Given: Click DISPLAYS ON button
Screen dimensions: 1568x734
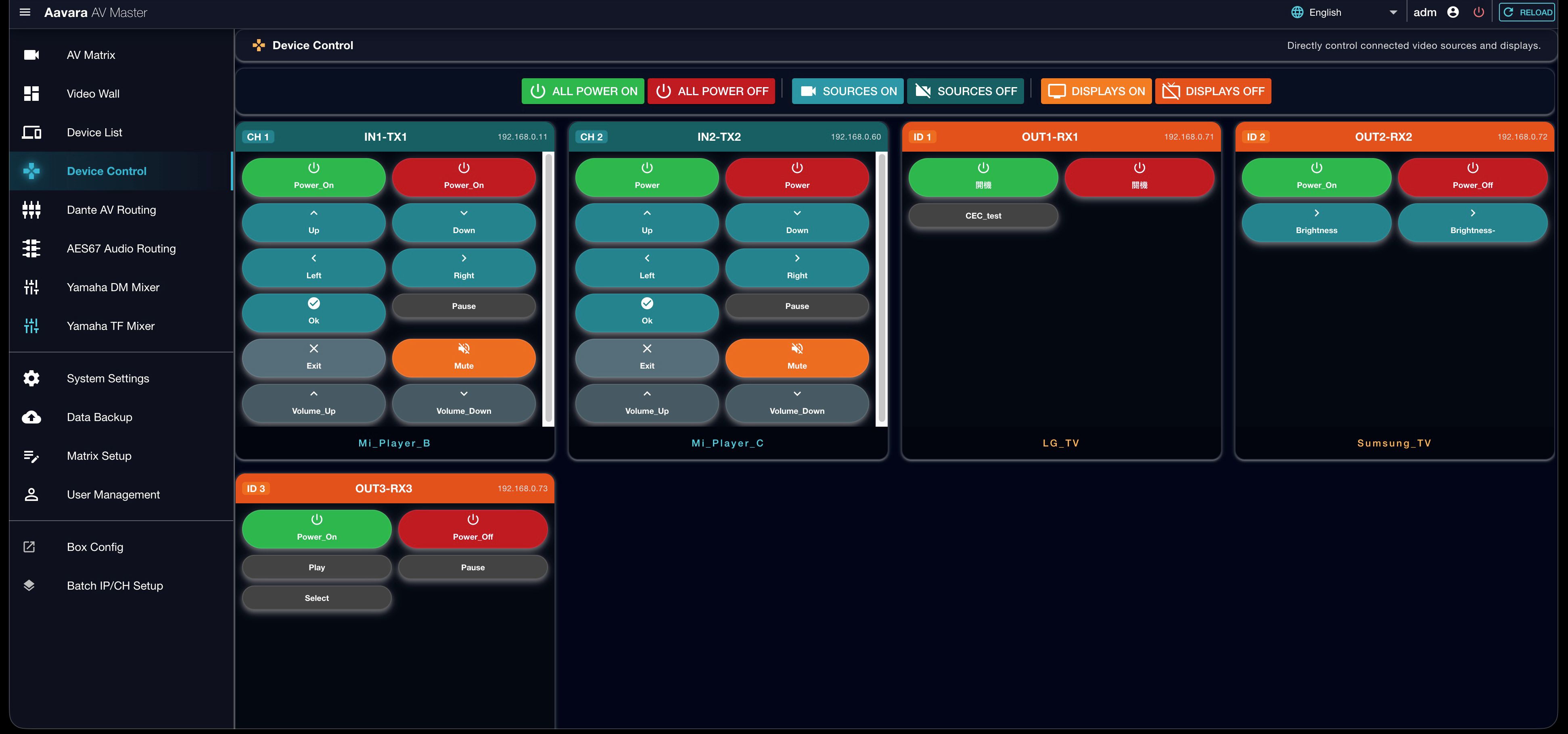Looking at the screenshot, I should coord(1096,91).
